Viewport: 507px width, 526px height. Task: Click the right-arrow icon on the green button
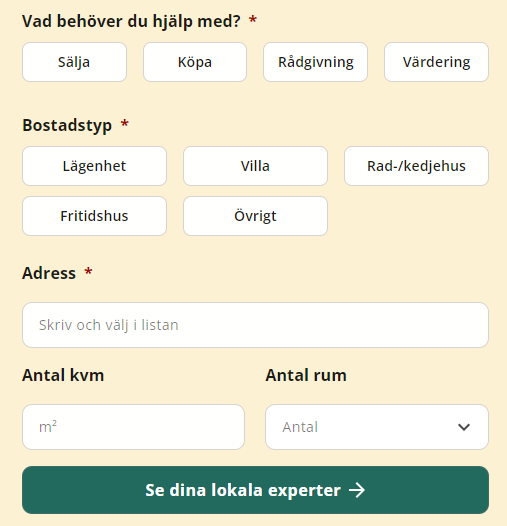point(357,490)
